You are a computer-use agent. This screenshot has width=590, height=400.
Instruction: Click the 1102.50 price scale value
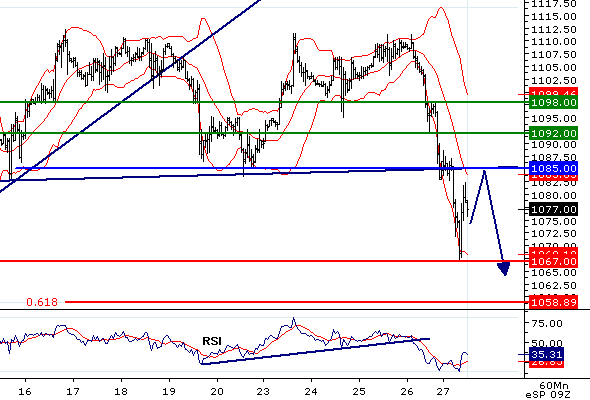click(553, 81)
